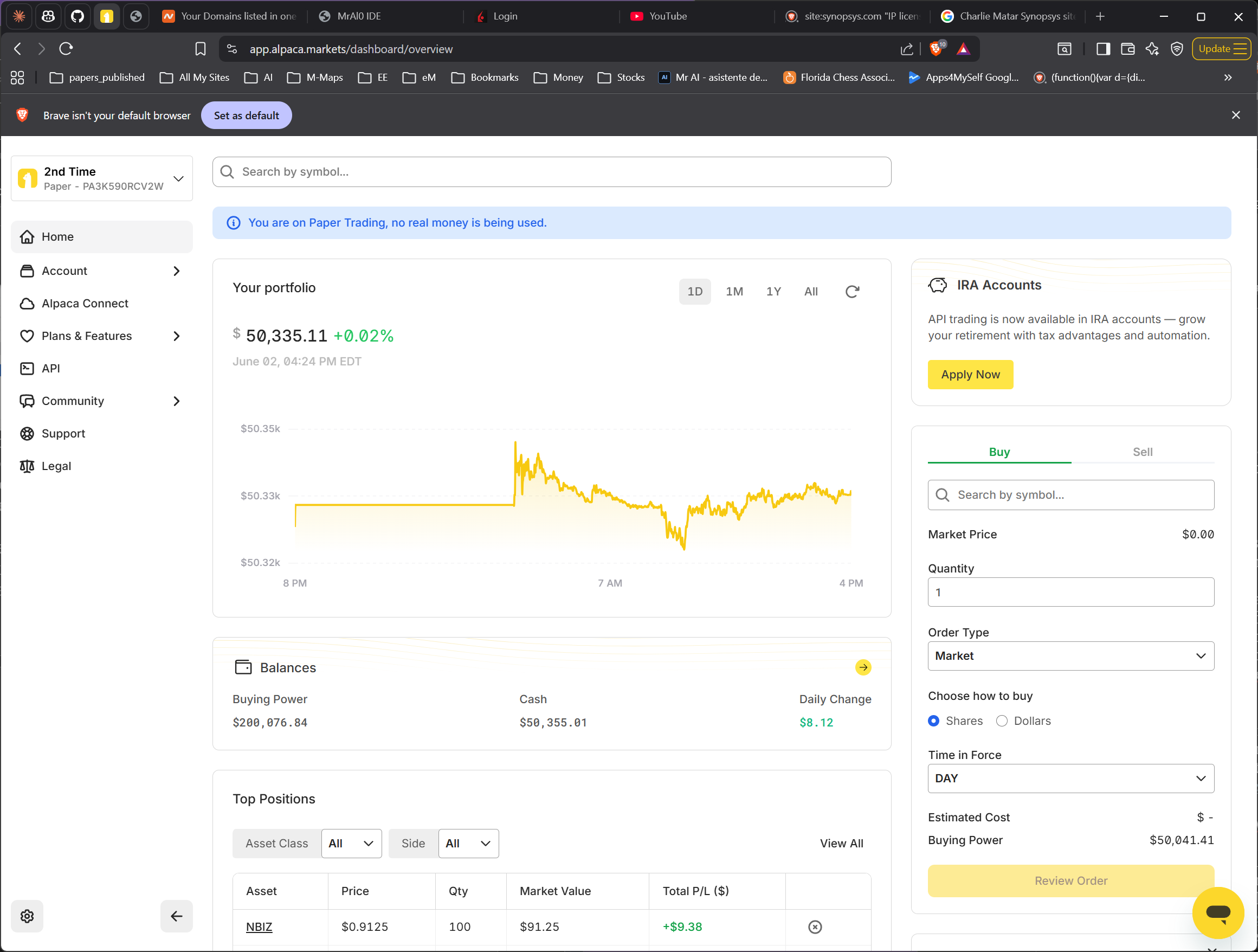1258x952 pixels.
Task: Click the browser Update button
Action: pyautogui.click(x=1221, y=49)
